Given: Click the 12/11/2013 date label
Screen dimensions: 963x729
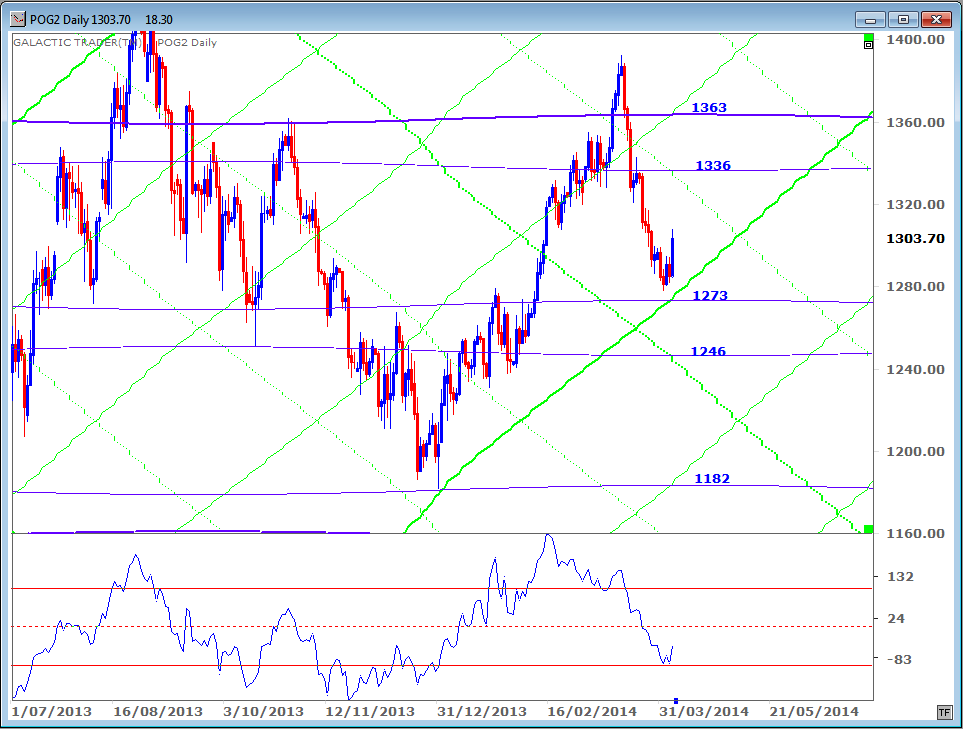Looking at the screenshot, I should (370, 712).
